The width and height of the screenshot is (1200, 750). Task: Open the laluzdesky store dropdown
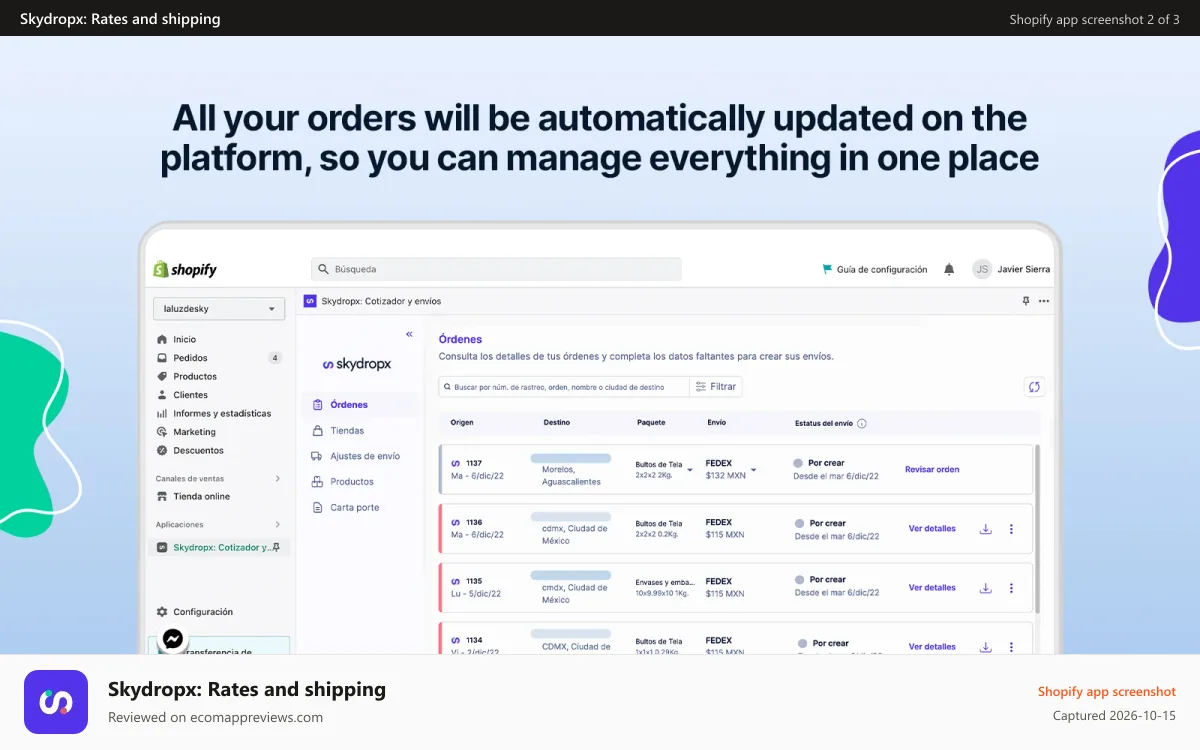click(218, 309)
